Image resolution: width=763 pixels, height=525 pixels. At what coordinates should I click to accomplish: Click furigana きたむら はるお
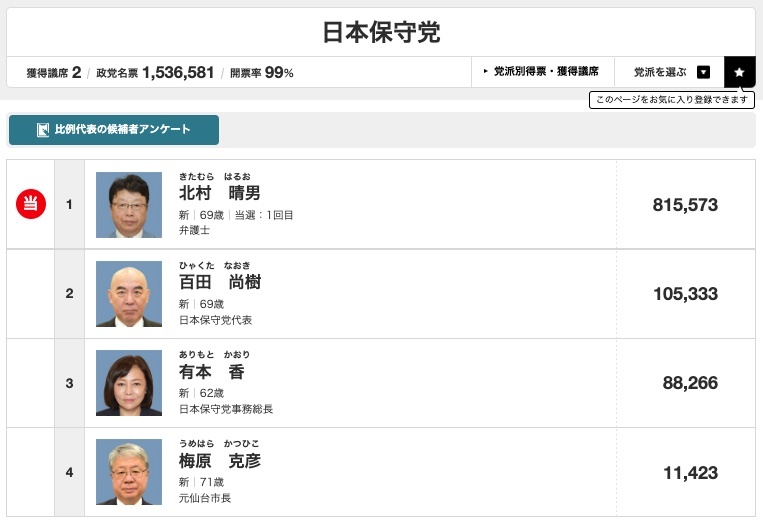click(x=215, y=176)
